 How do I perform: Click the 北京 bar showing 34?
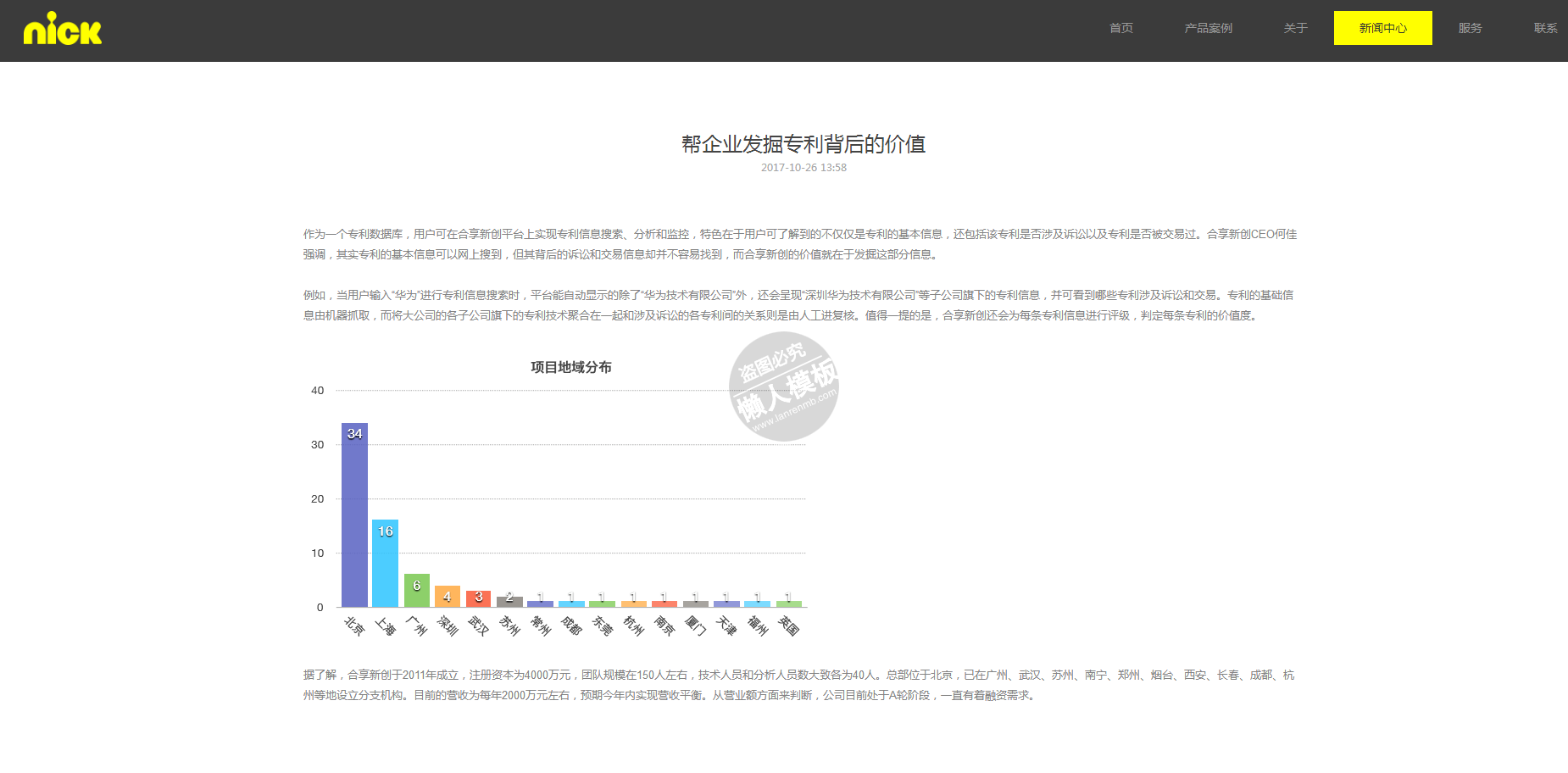tap(354, 515)
